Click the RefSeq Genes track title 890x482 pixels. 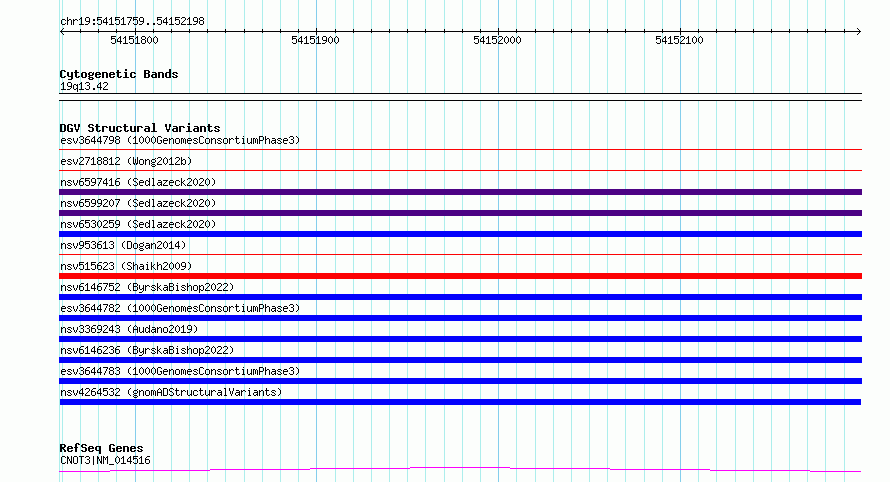(x=101, y=448)
